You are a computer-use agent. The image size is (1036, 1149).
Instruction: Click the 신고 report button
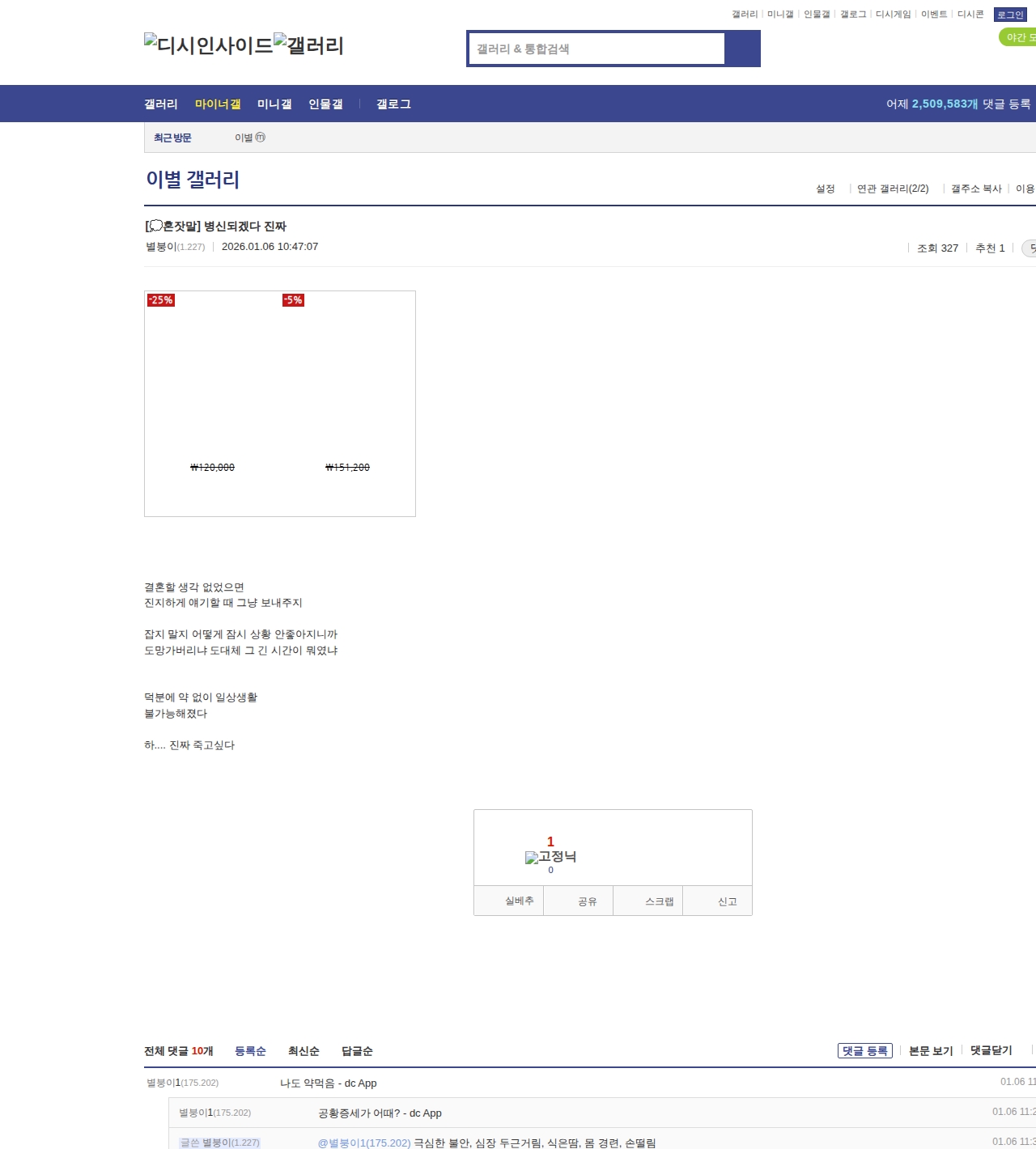coord(727,901)
